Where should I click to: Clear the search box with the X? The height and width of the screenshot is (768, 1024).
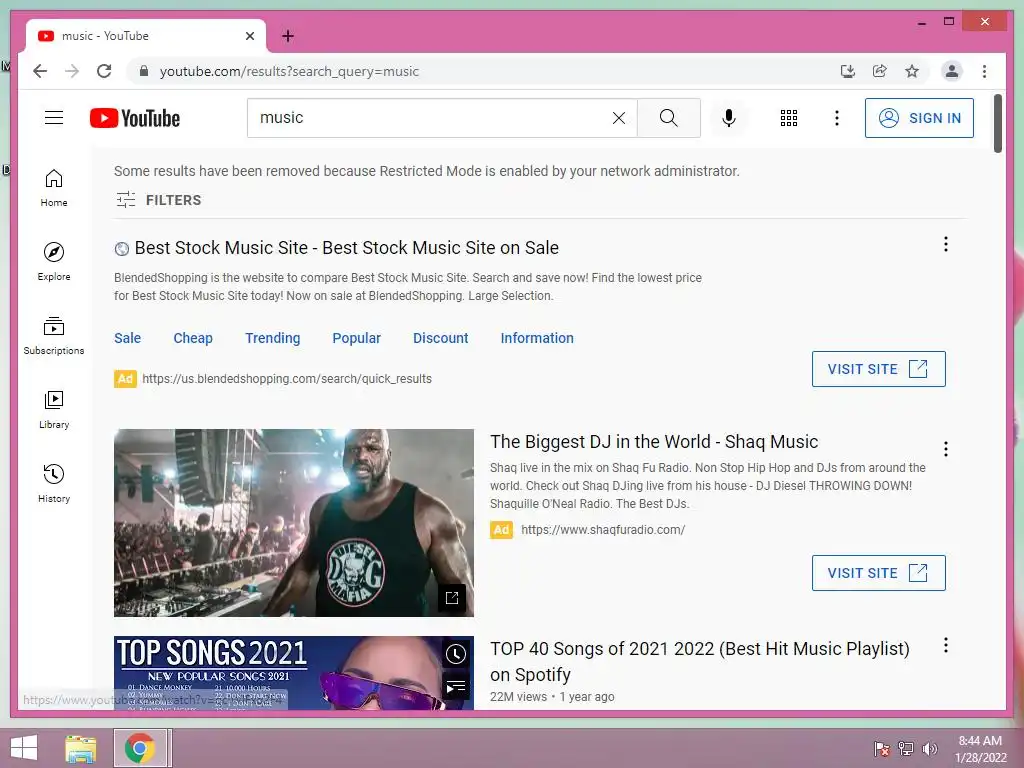tap(618, 118)
